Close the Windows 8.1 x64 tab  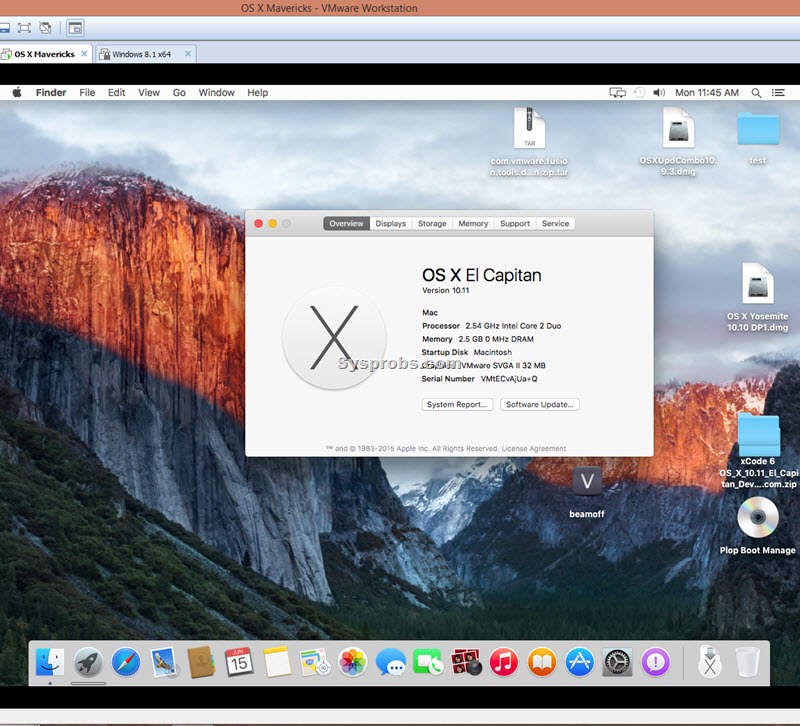(188, 54)
